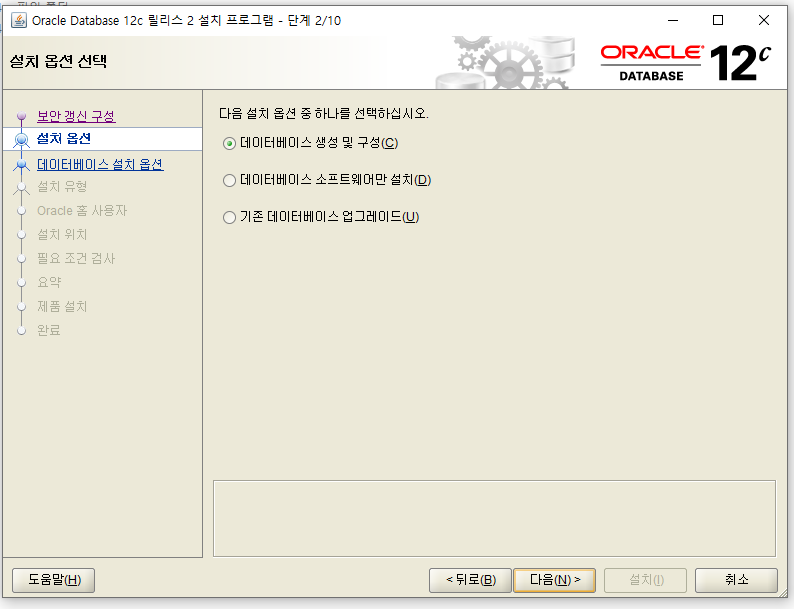This screenshot has width=794, height=609.
Task: Click the 도움말(H) help button
Action: tap(54, 580)
